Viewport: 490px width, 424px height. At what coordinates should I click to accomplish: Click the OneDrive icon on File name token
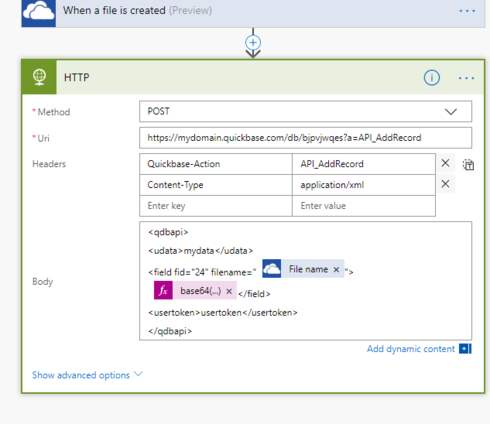[x=272, y=269]
